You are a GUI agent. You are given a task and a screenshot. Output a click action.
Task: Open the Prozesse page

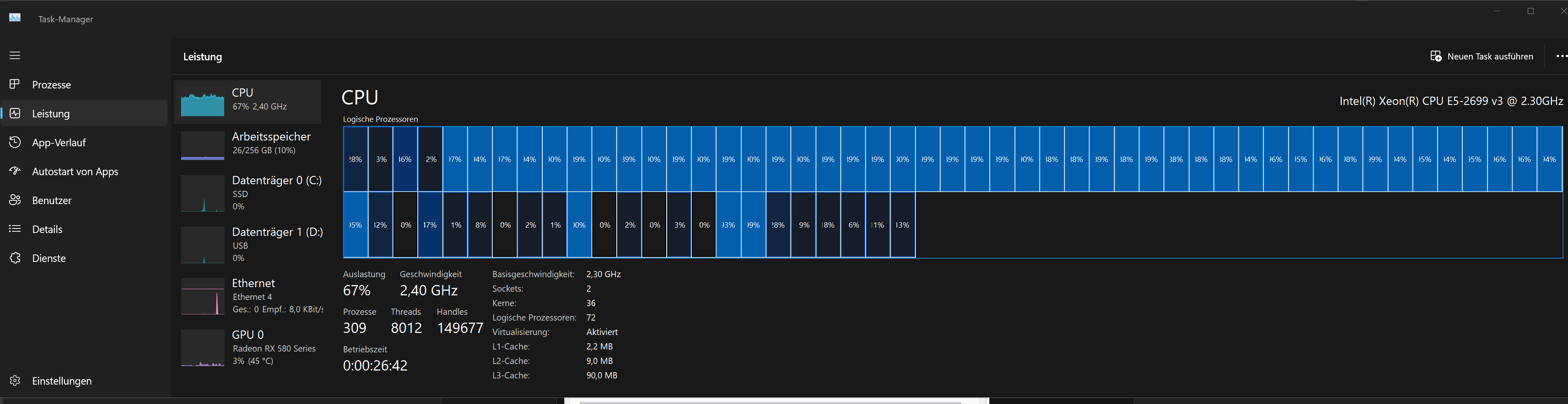coord(84,84)
